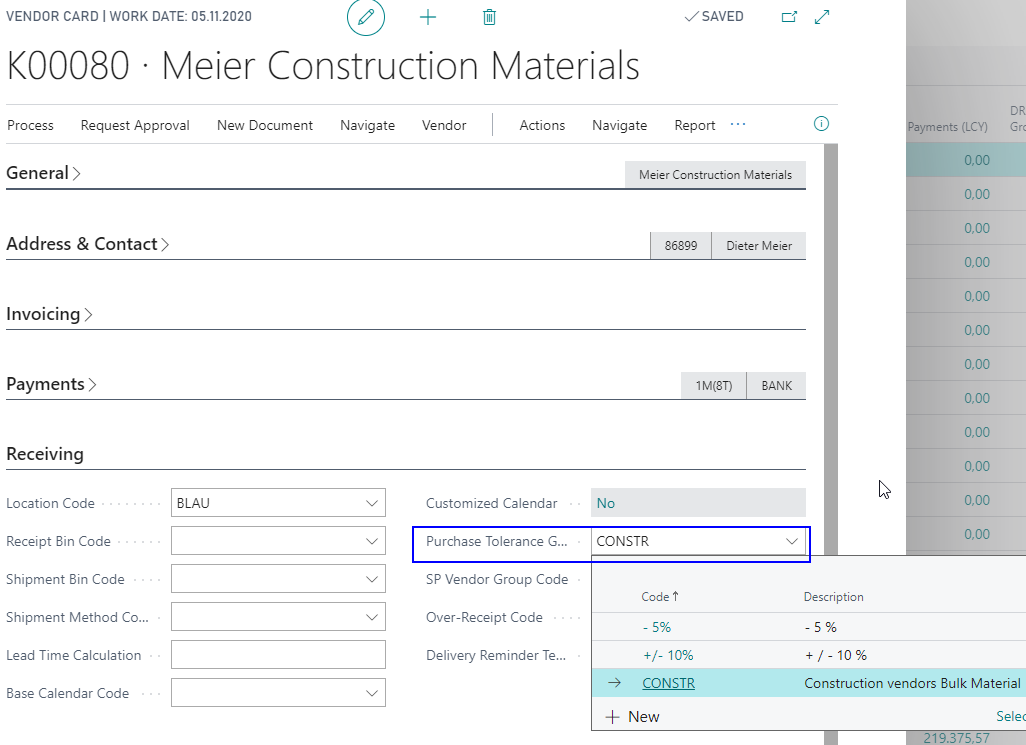Screen dimensions: 1026x745
Task: Click the info FactBox icon
Action: [821, 124]
